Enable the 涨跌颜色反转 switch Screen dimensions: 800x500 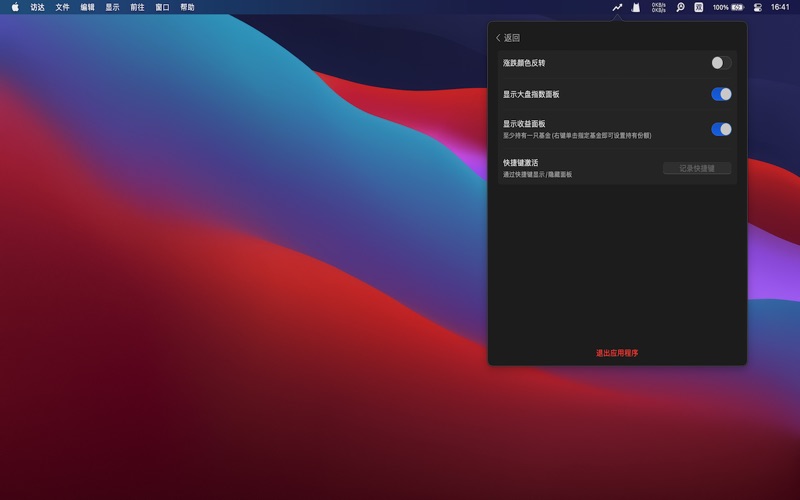click(x=721, y=63)
